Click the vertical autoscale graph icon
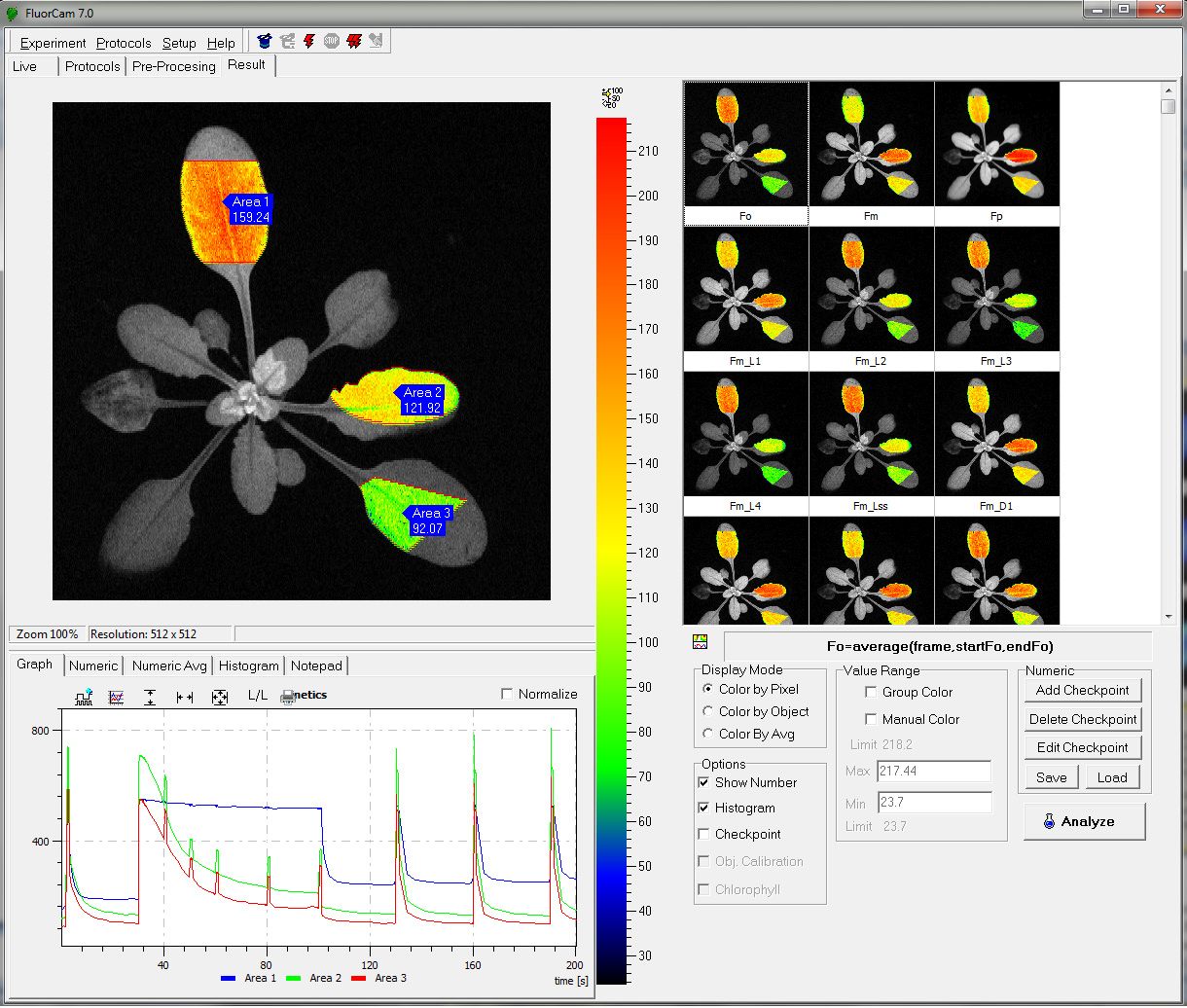This screenshot has height=1008, width=1187. point(150,697)
